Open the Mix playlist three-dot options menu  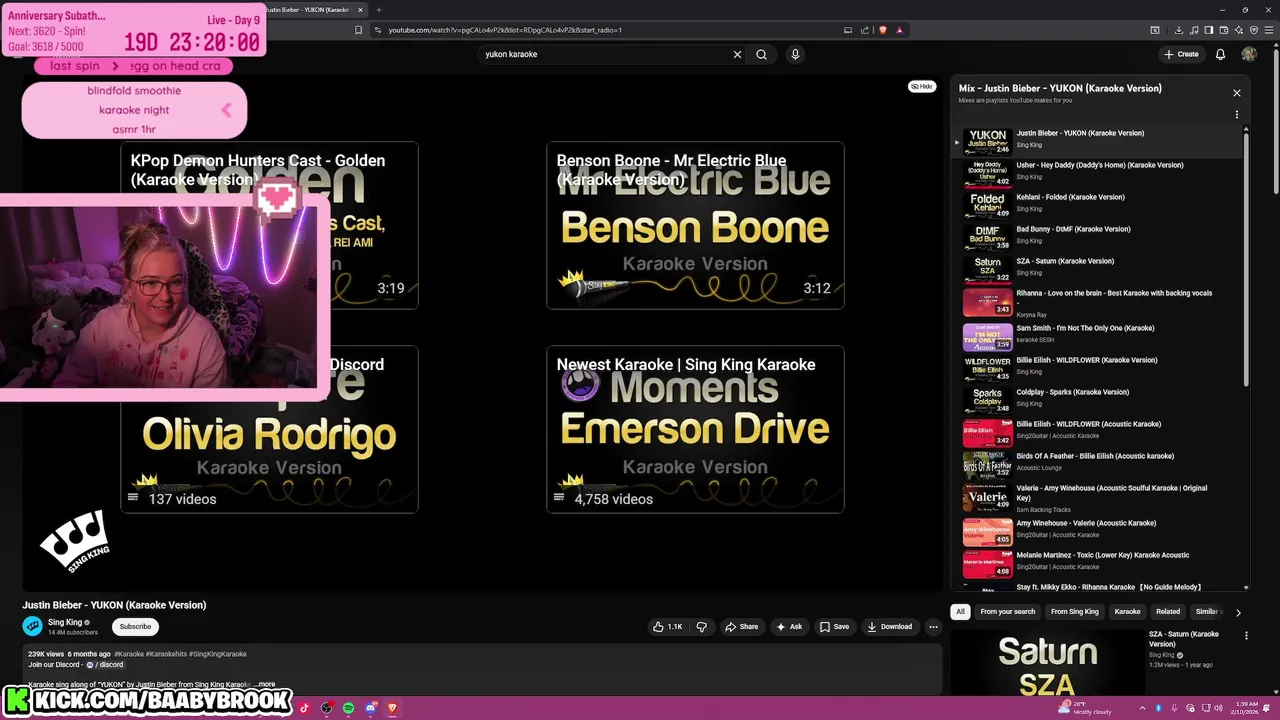pyautogui.click(x=1237, y=115)
